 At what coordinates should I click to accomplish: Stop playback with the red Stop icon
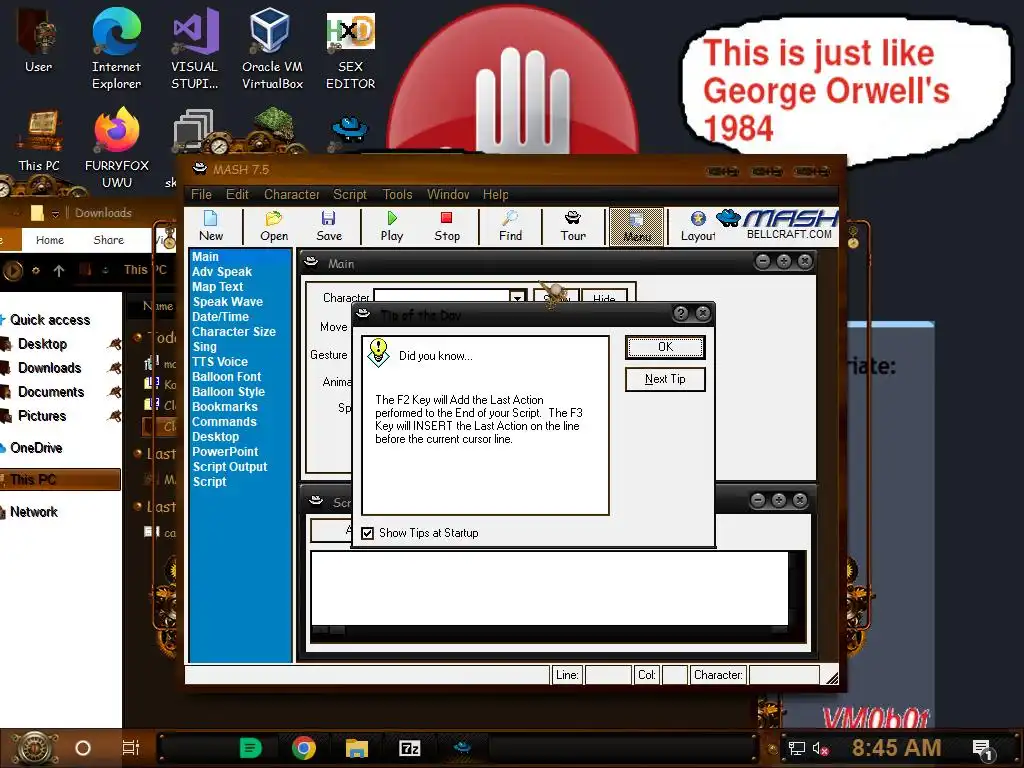pos(447,226)
